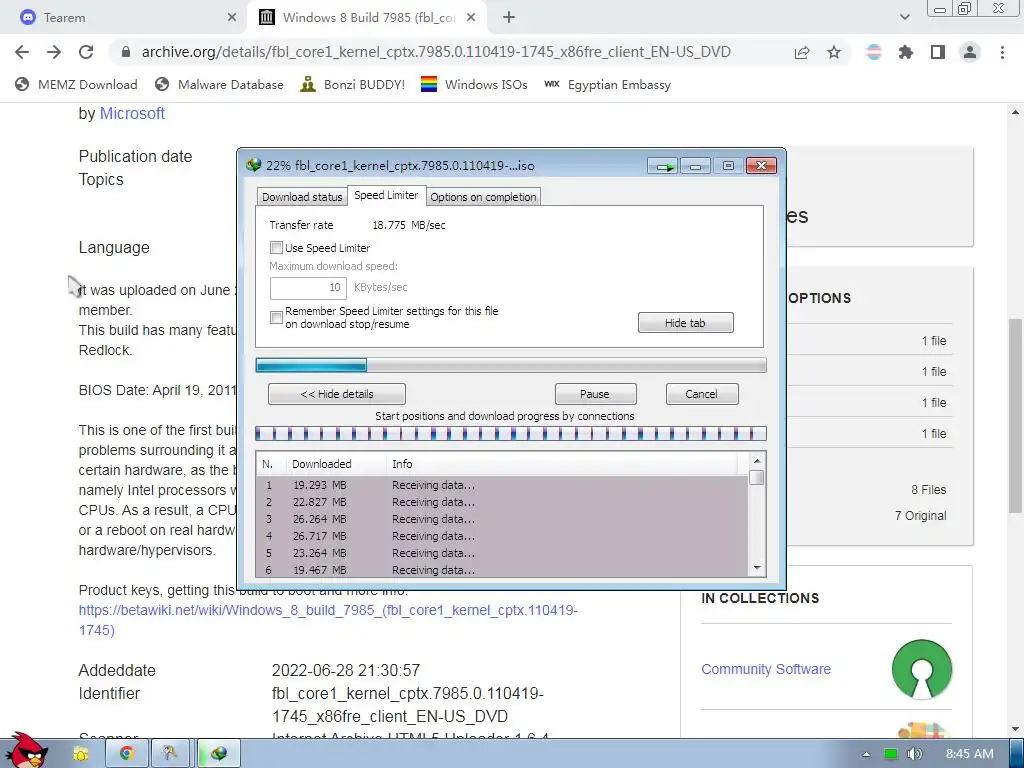This screenshot has height=768, width=1024.
Task: Click the maximum download speed field
Action: (308, 287)
